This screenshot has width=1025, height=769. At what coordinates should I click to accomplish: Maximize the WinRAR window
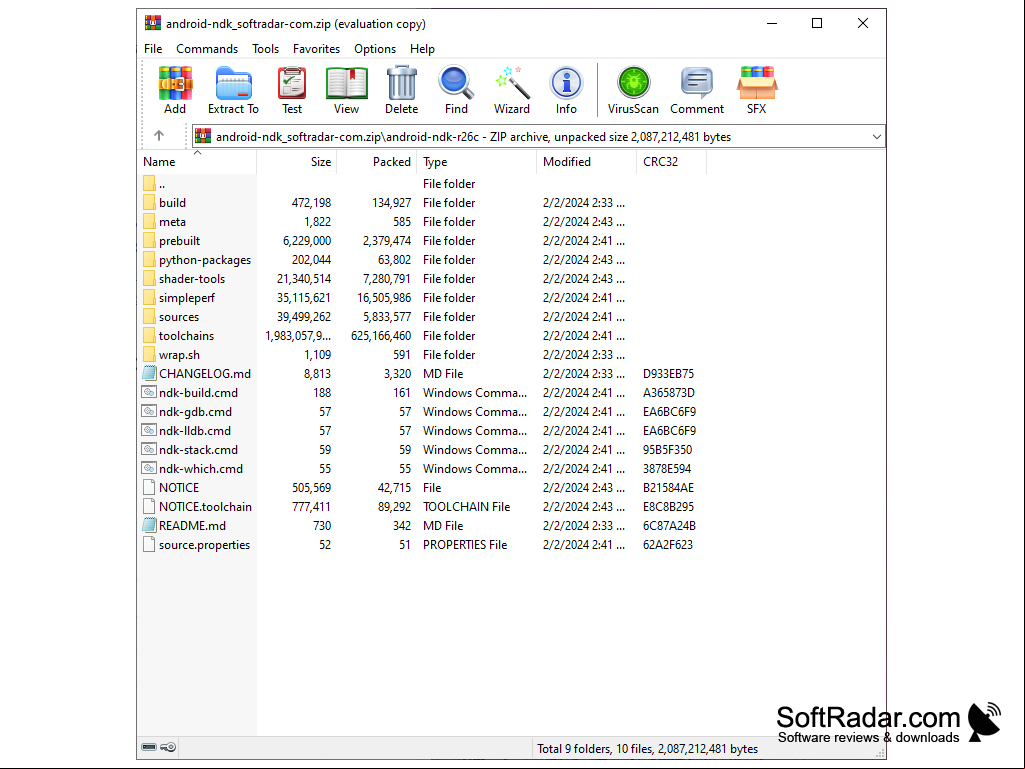click(x=816, y=23)
